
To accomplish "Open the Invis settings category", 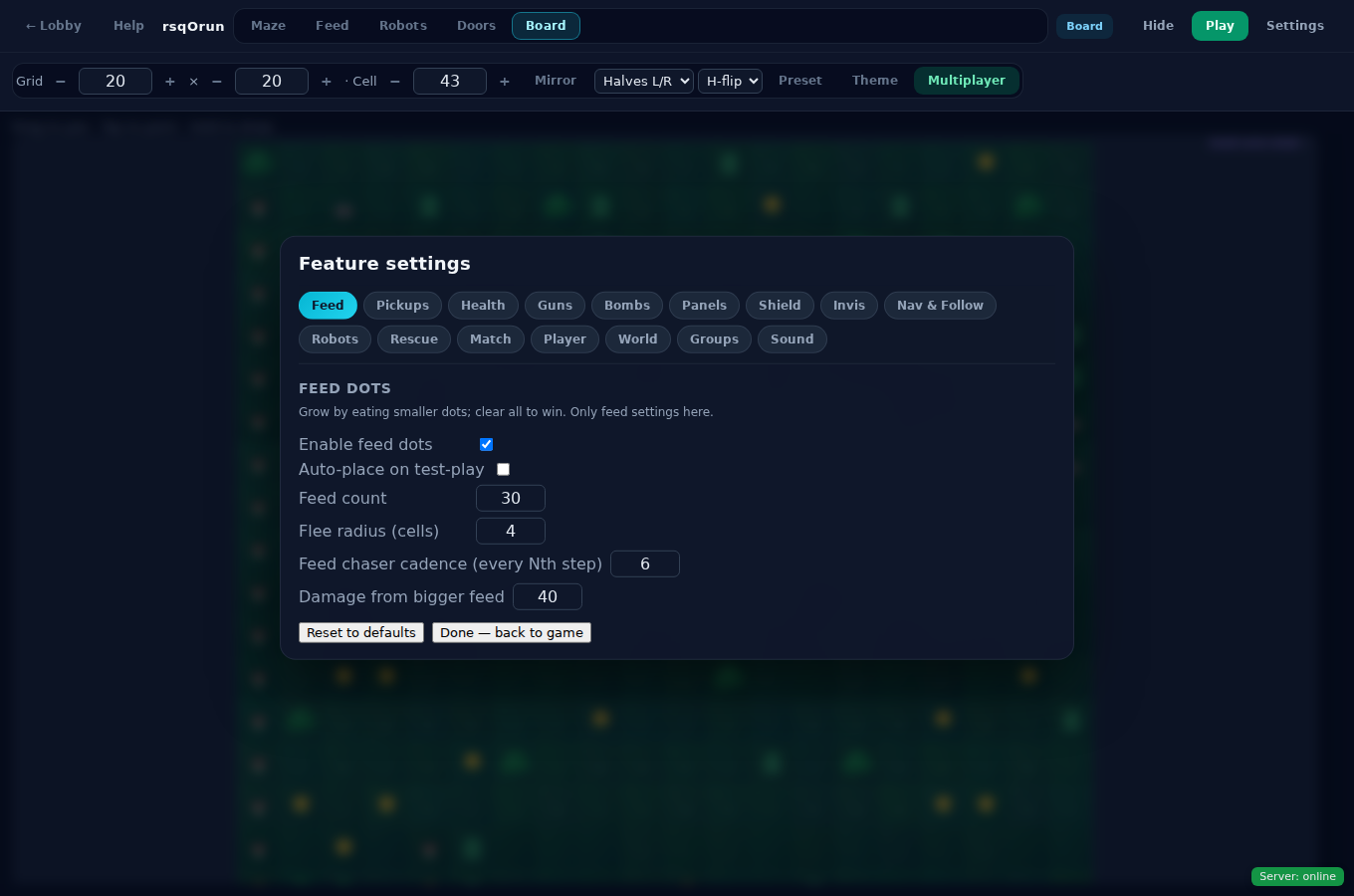I will tap(849, 306).
